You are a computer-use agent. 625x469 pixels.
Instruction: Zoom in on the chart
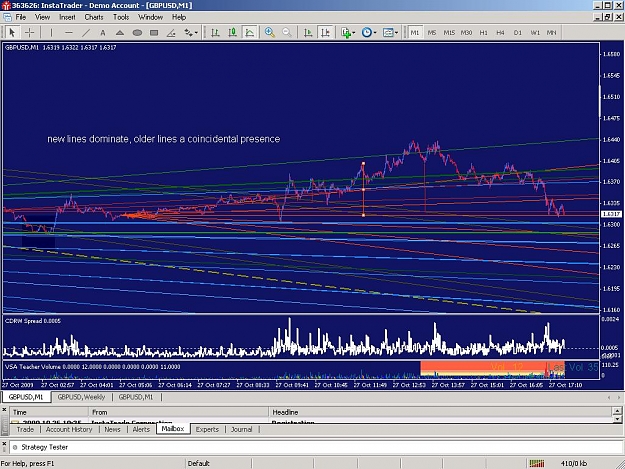click(x=270, y=33)
